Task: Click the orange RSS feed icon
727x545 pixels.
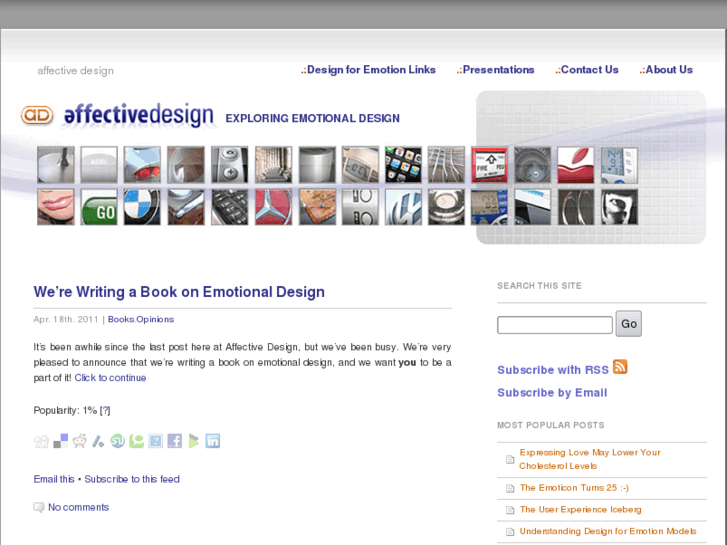Action: point(620,366)
